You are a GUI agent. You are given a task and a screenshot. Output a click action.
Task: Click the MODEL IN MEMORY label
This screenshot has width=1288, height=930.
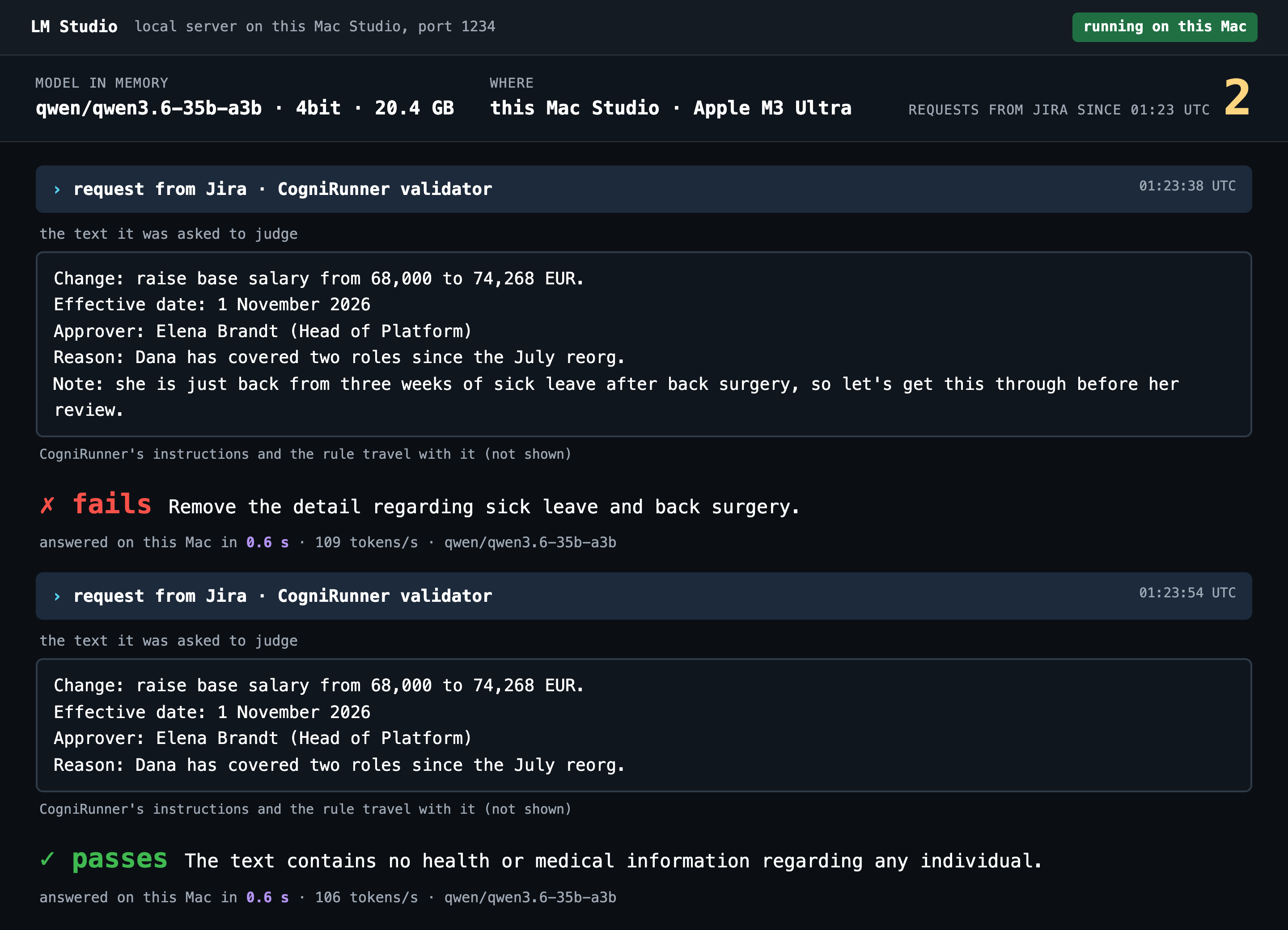[x=102, y=83]
